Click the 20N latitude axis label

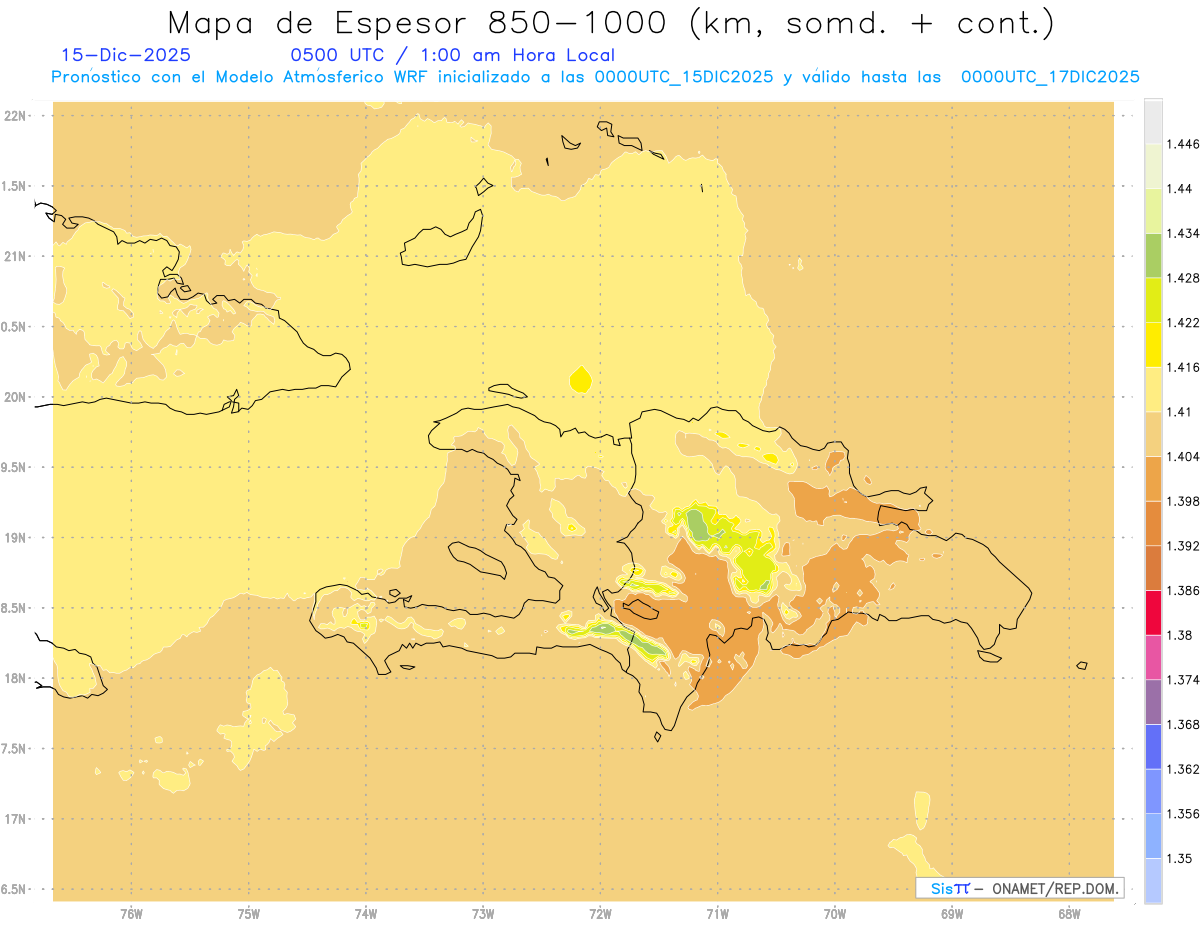pyautogui.click(x=16, y=397)
